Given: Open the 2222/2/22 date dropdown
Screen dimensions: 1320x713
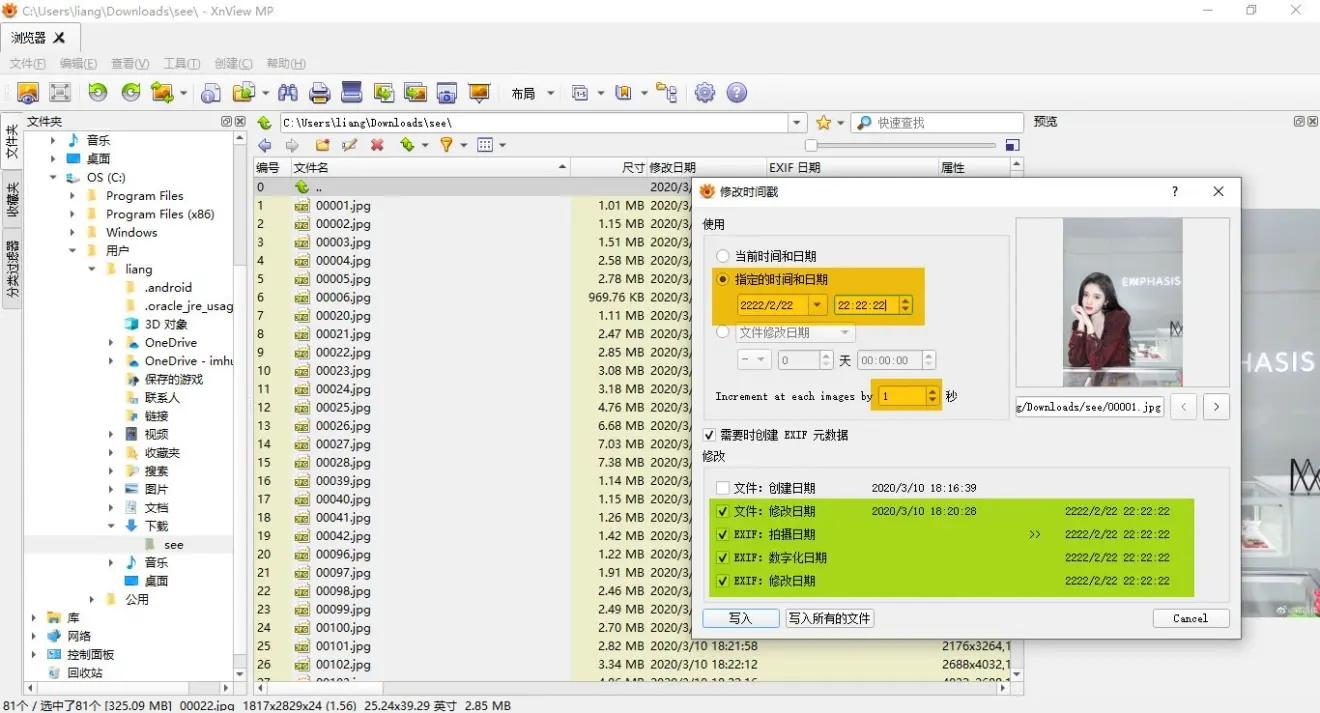Looking at the screenshot, I should [818, 305].
